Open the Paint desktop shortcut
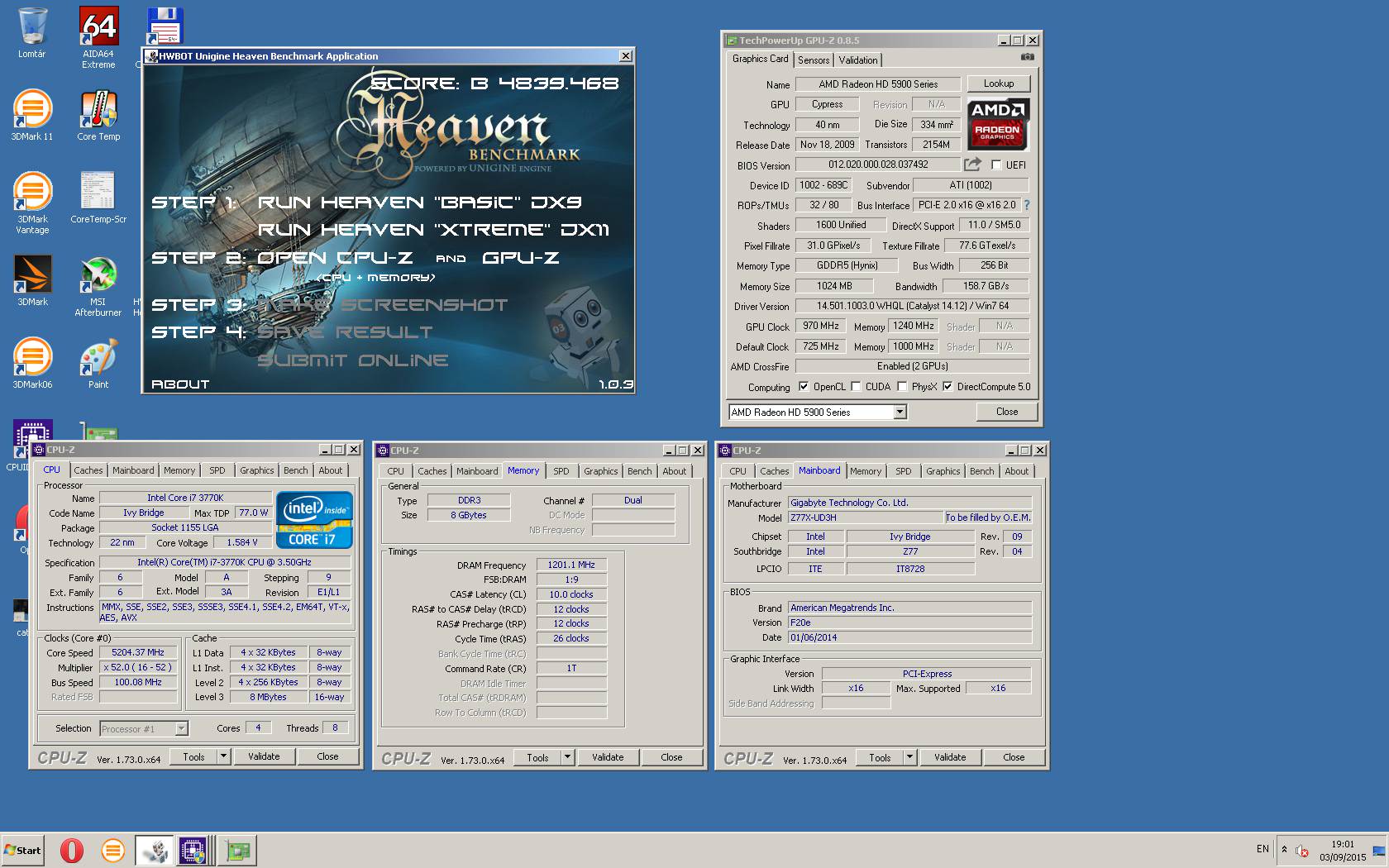Screen dimensions: 1389x868 98,364
